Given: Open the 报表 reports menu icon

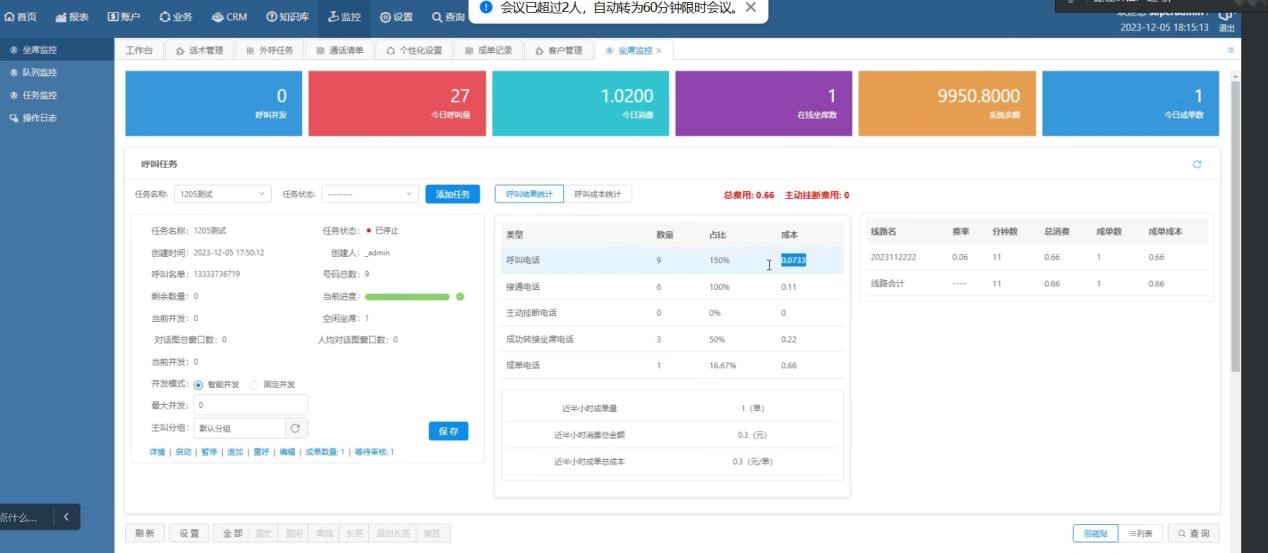Looking at the screenshot, I should (x=61, y=17).
